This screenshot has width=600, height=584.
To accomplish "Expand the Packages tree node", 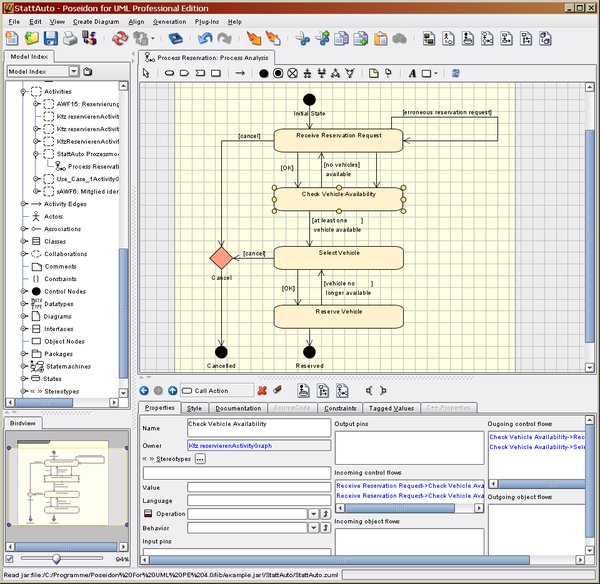I will click(23, 354).
